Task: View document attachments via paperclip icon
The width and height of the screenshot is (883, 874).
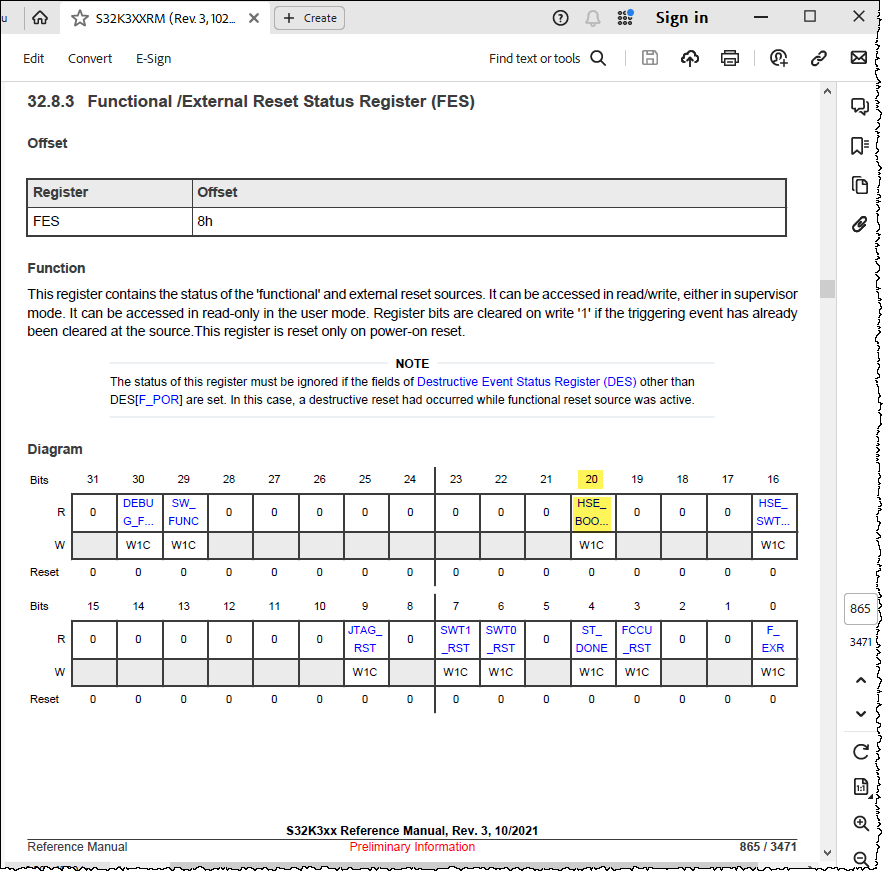Action: point(860,224)
